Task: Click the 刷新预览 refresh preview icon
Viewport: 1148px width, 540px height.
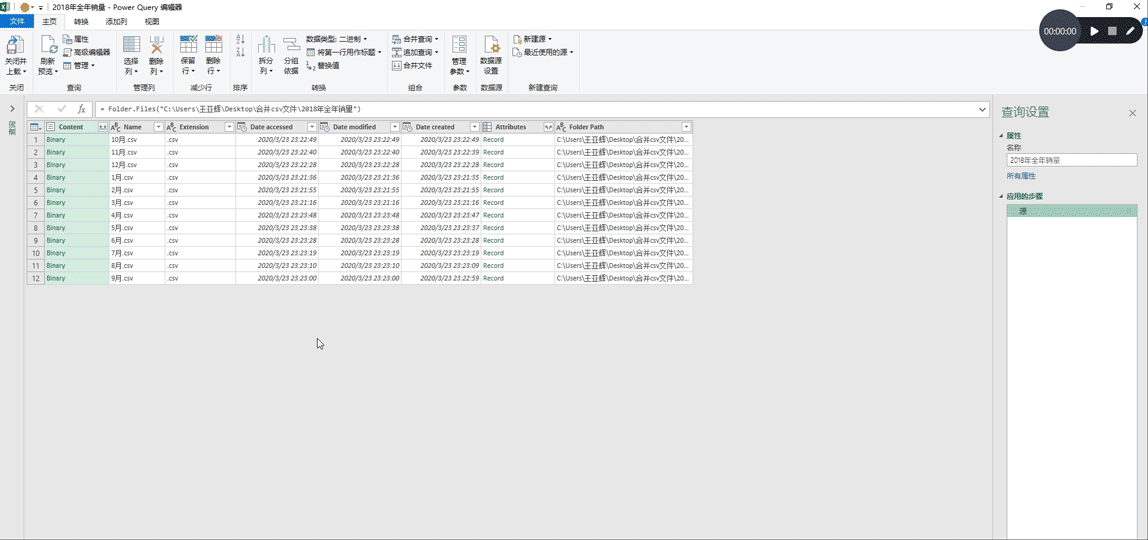Action: tap(48, 45)
